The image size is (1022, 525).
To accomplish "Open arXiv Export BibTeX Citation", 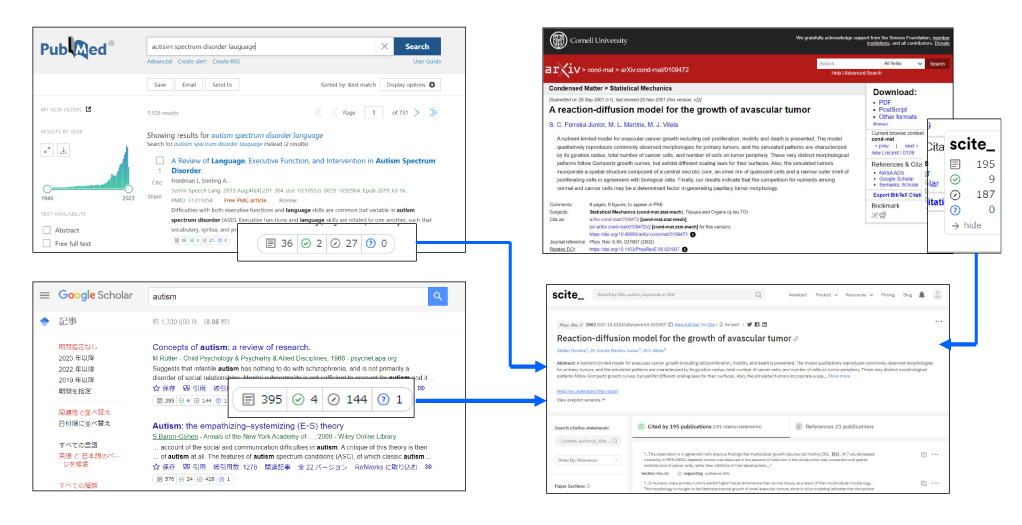I will tap(897, 194).
